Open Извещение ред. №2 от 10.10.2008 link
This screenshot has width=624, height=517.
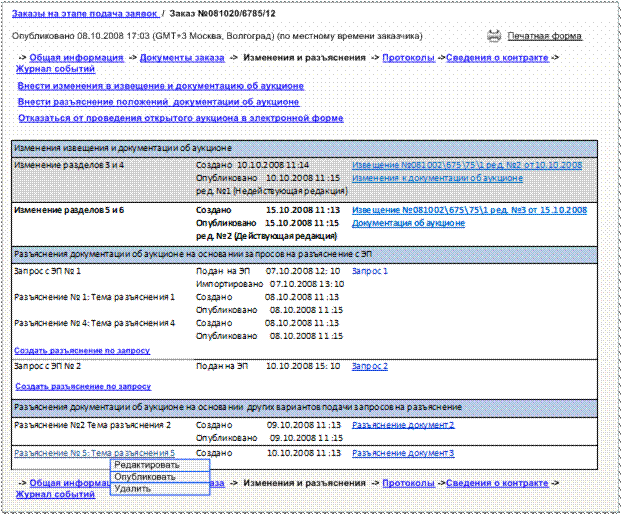[467, 165]
